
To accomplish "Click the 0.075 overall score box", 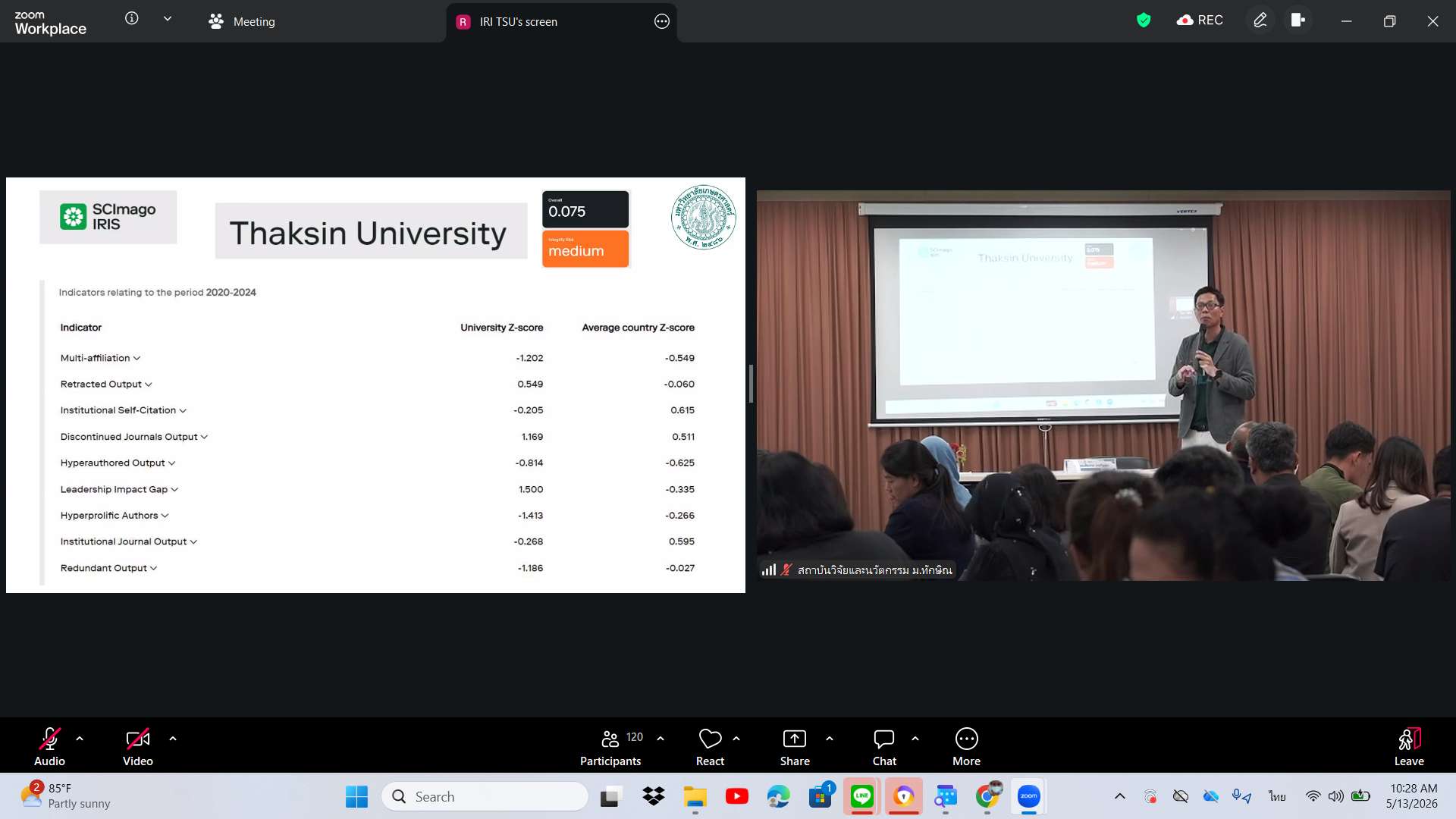I will (x=585, y=209).
